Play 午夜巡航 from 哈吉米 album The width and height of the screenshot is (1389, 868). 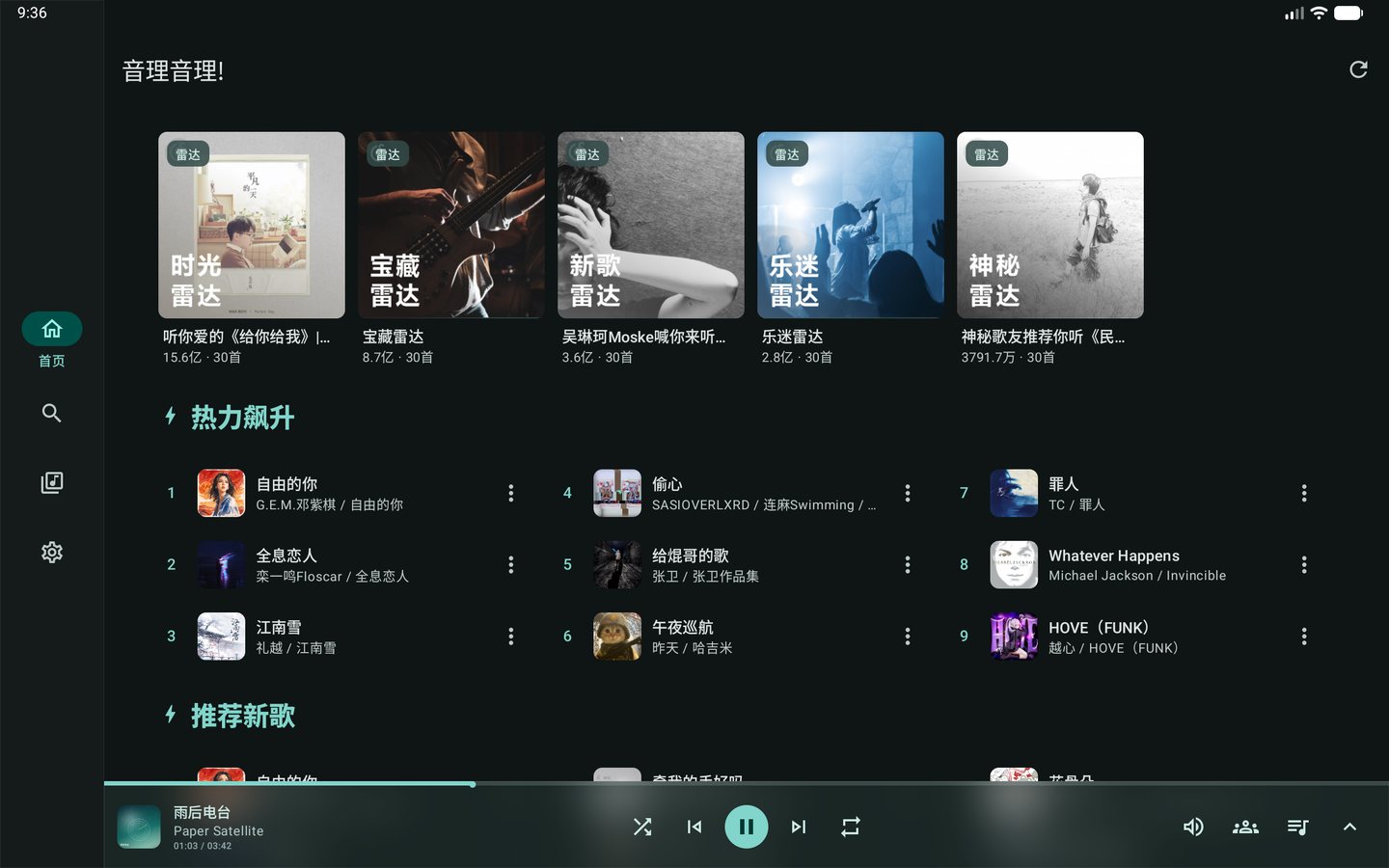[x=744, y=636]
